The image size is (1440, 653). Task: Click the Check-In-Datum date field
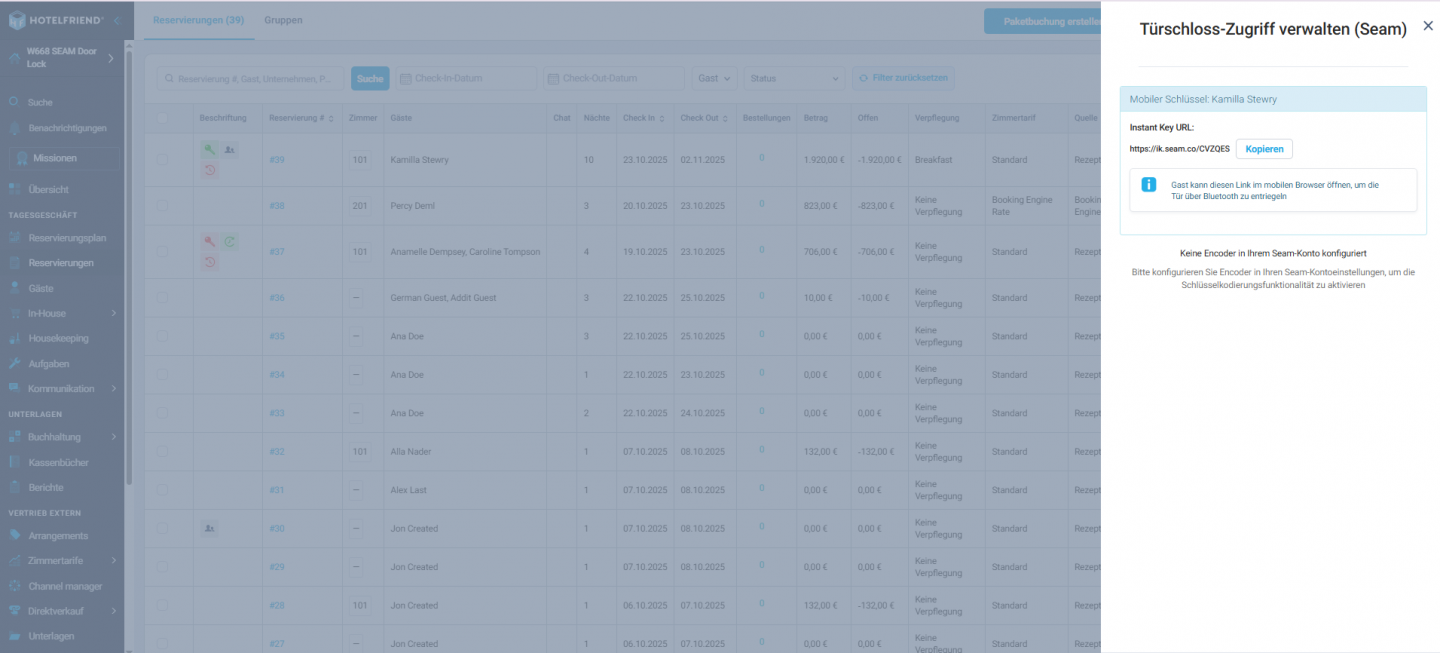[467, 78]
